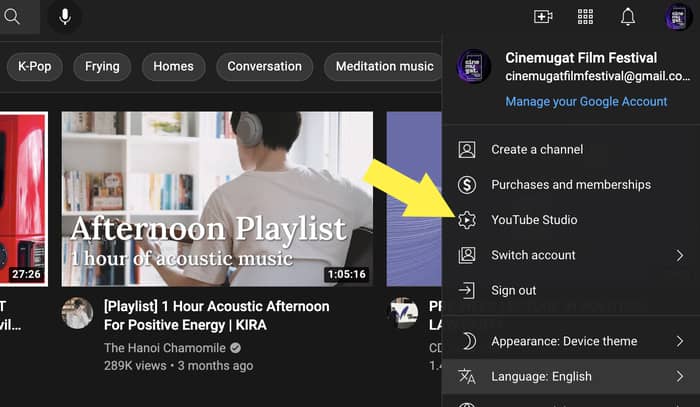Filter by the Meditation music chip
The width and height of the screenshot is (700, 407).
[383, 66]
